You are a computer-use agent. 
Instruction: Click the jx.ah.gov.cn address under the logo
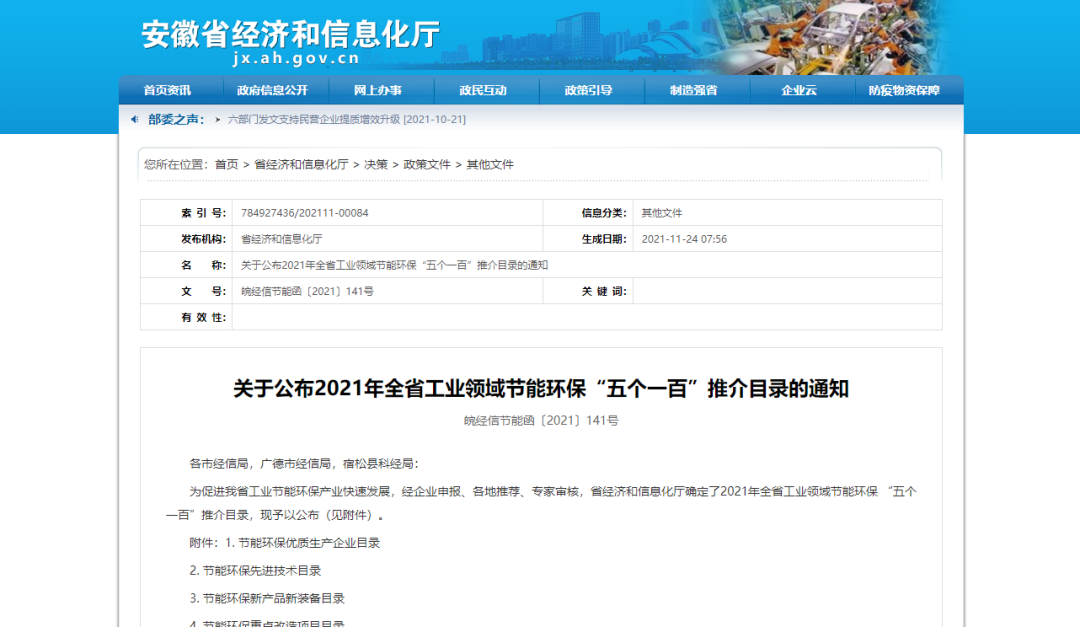click(295, 59)
